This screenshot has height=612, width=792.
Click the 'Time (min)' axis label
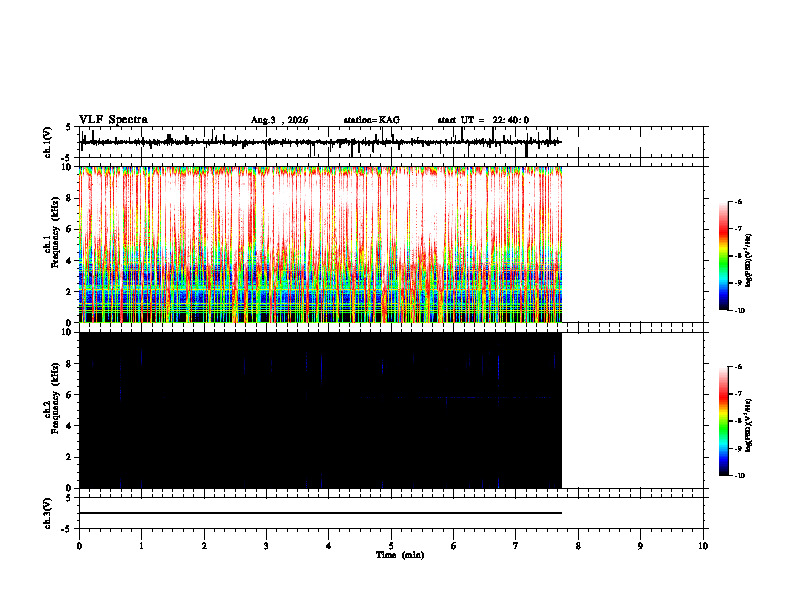400,555
